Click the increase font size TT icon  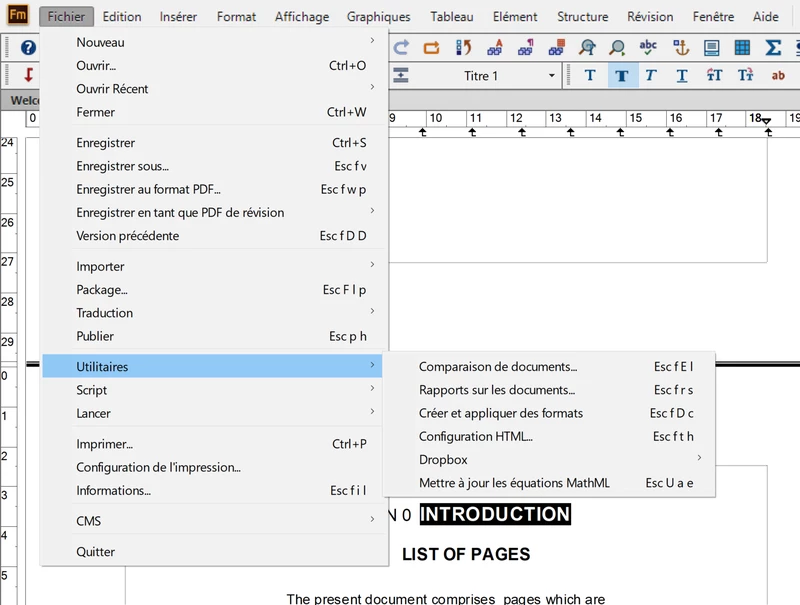714,75
